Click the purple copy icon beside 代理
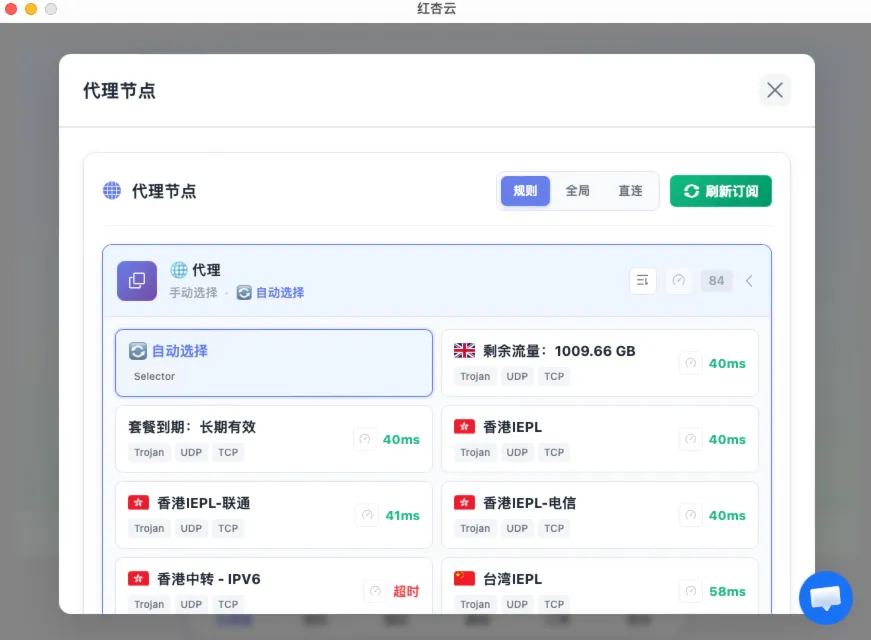This screenshot has height=640, width=871. click(x=137, y=281)
